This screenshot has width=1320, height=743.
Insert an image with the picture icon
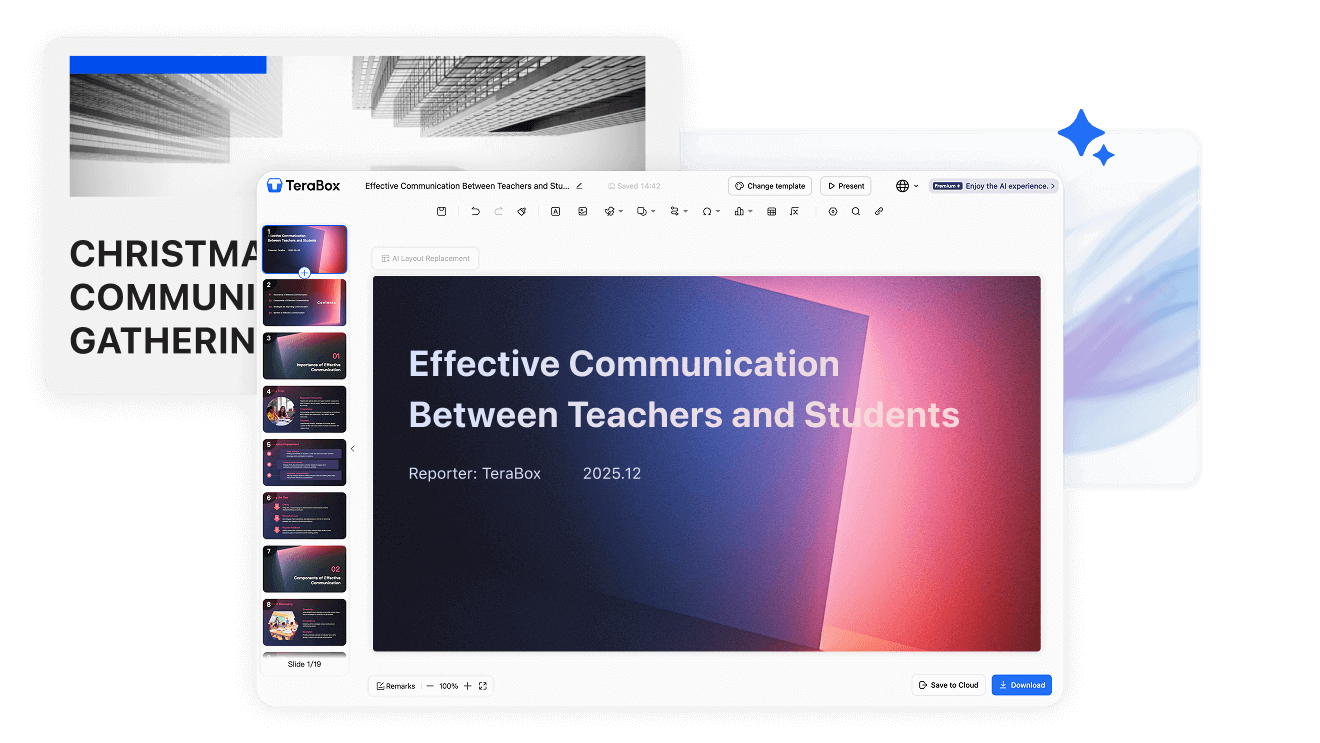coord(583,211)
